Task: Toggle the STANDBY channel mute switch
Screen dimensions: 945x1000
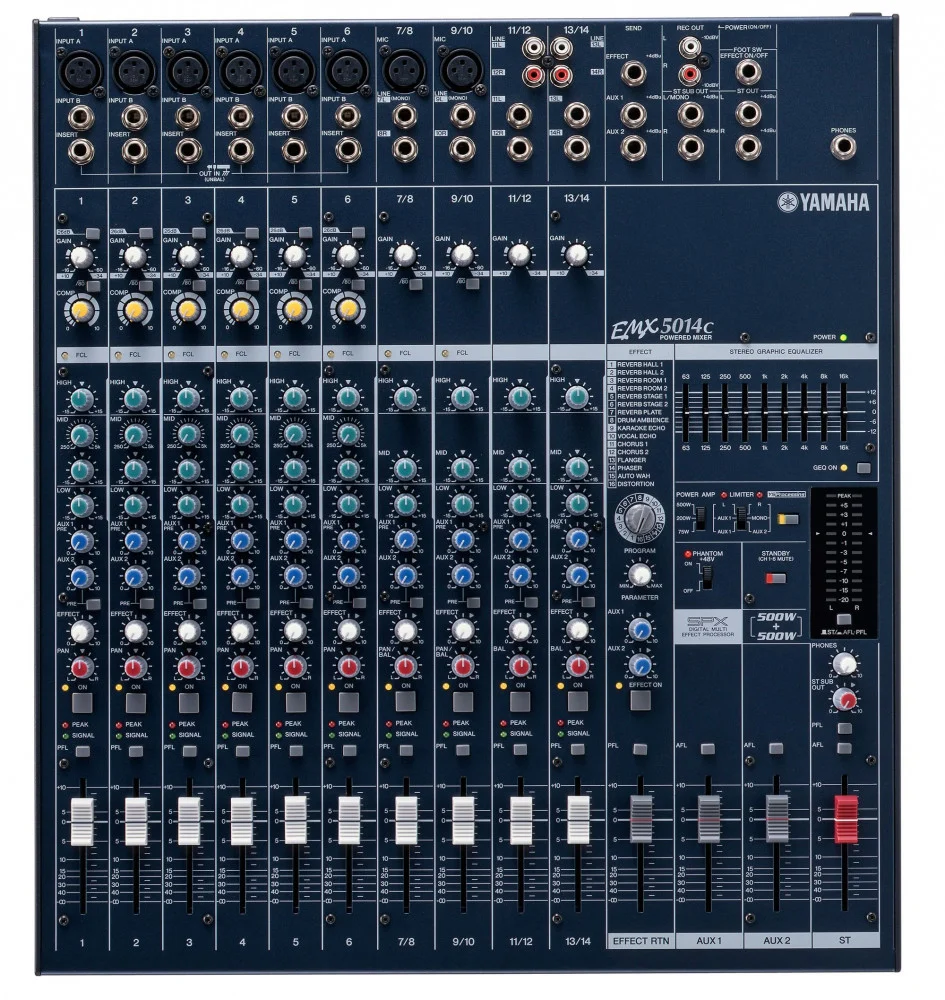Action: pos(776,576)
